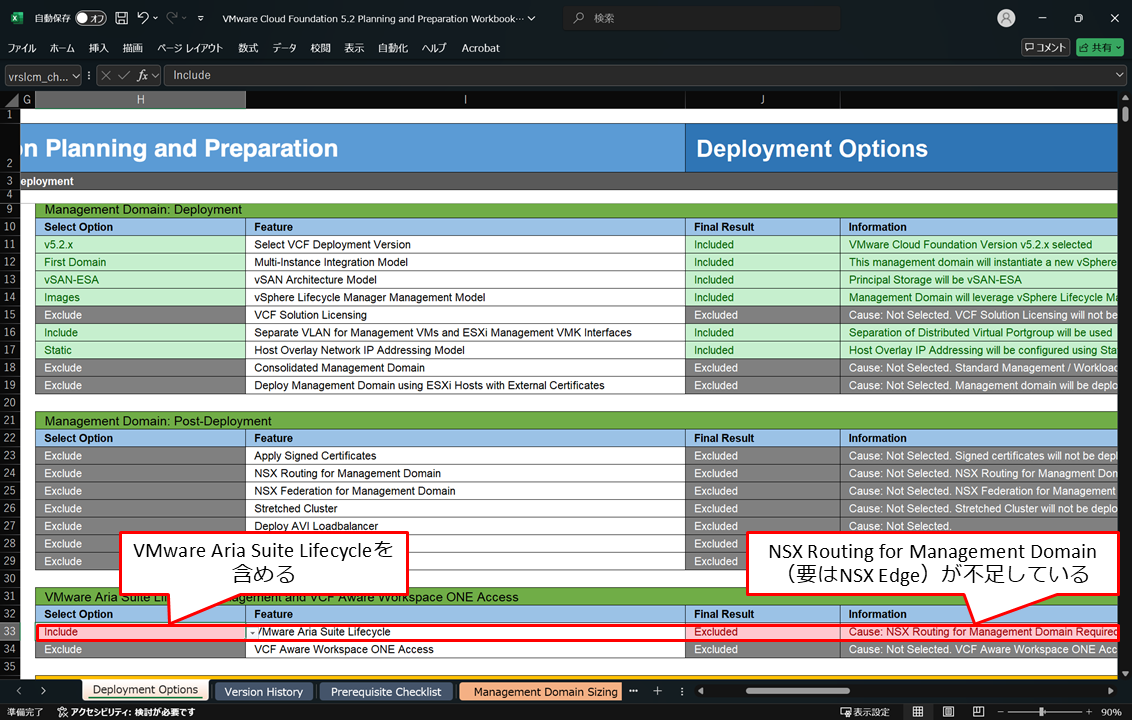Image resolution: width=1132 pixels, height=720 pixels.
Task: Open the 自動化 ribbon tab
Action: [x=393, y=48]
